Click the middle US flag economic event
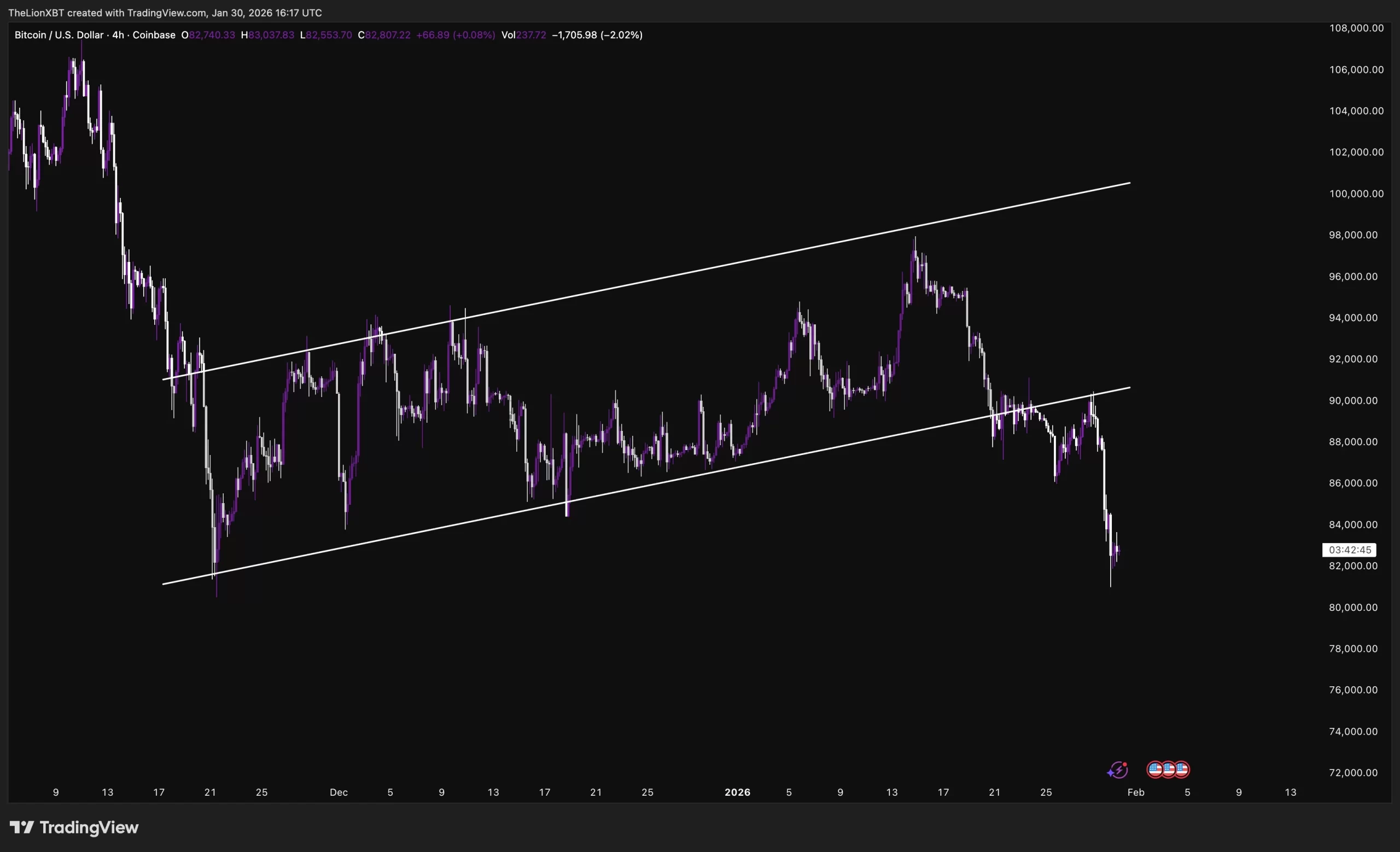1400x852 pixels. [x=1168, y=769]
